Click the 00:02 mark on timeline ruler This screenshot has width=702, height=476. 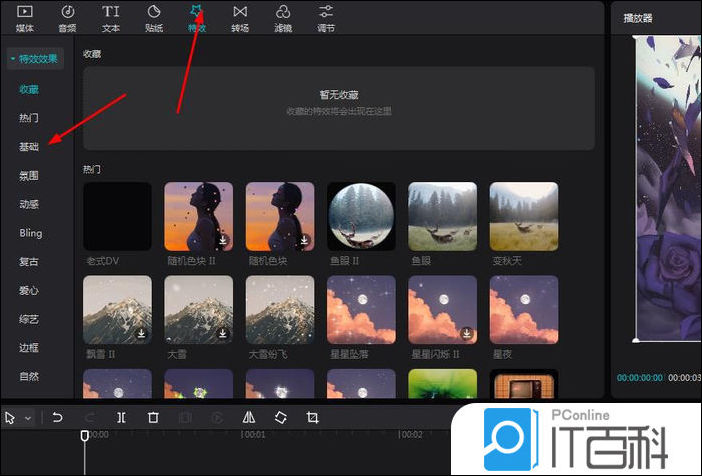tap(411, 435)
